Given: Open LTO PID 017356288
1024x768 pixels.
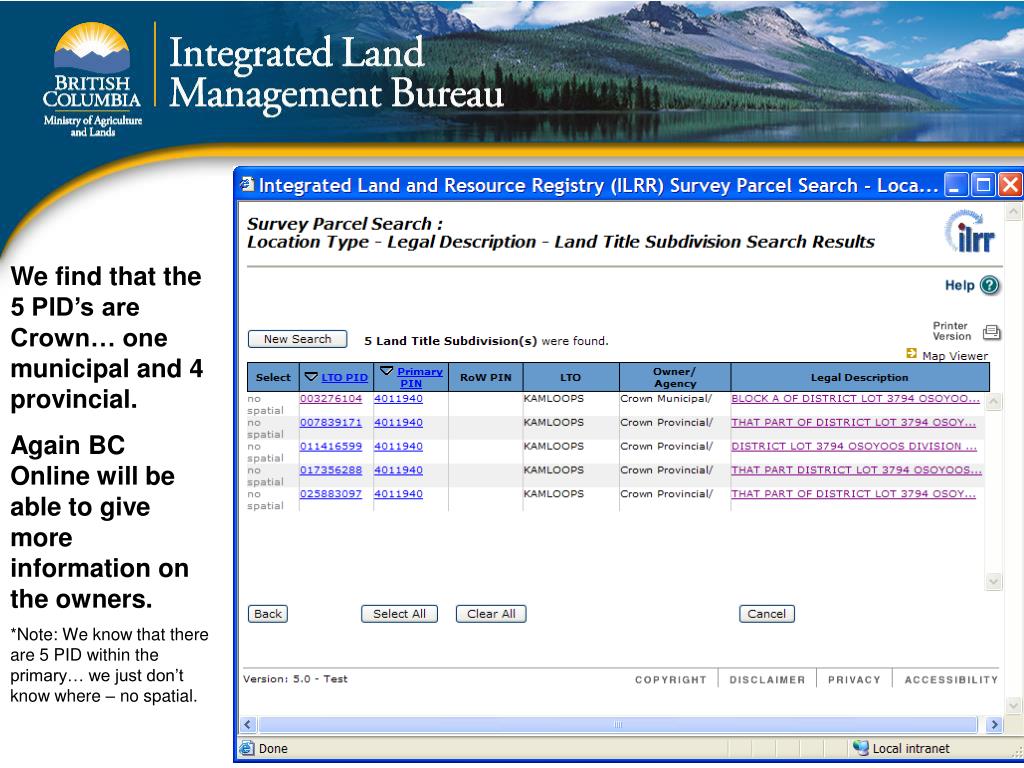Looking at the screenshot, I should pos(330,470).
